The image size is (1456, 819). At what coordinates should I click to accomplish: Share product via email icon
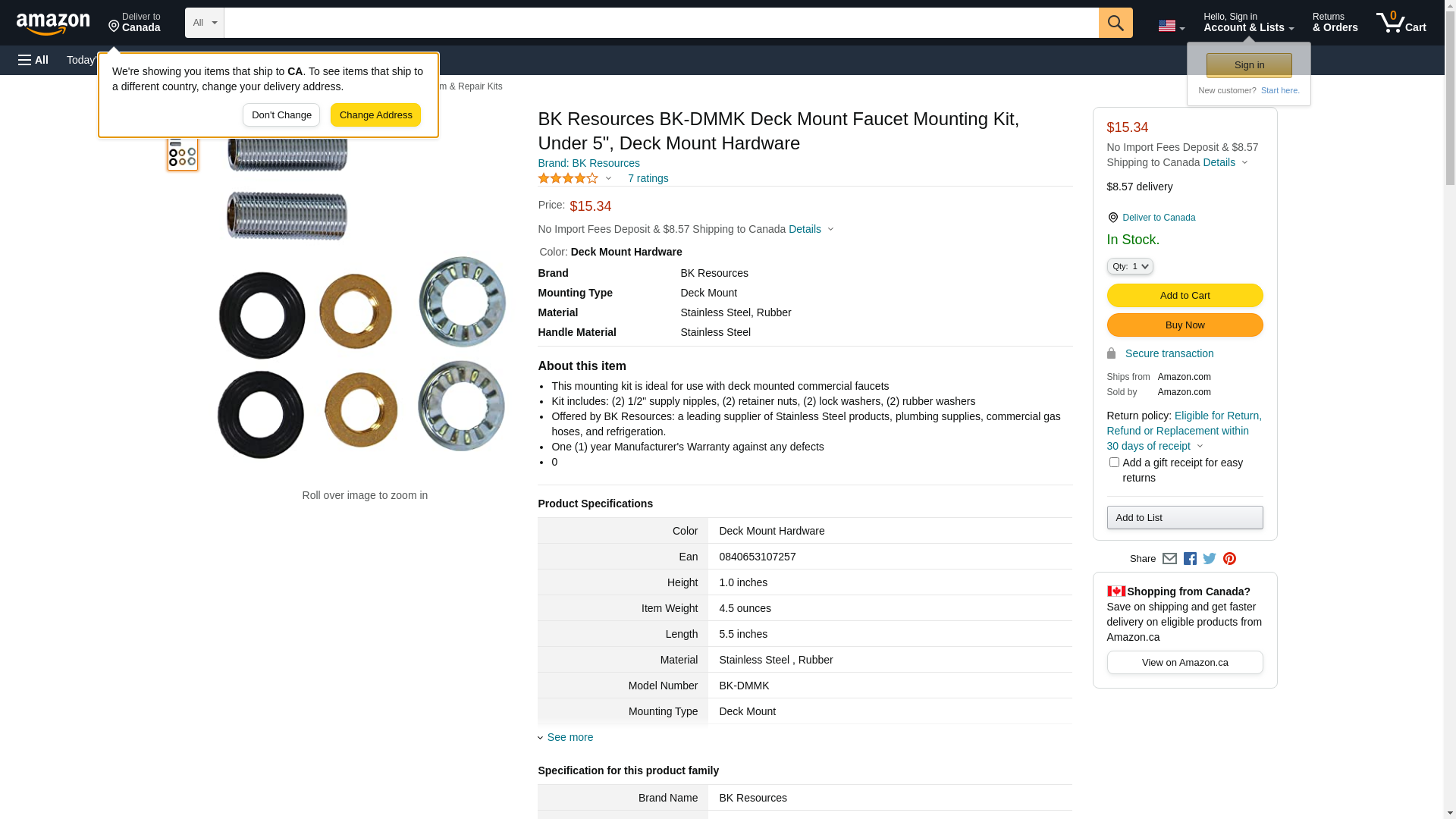coord(1169,559)
